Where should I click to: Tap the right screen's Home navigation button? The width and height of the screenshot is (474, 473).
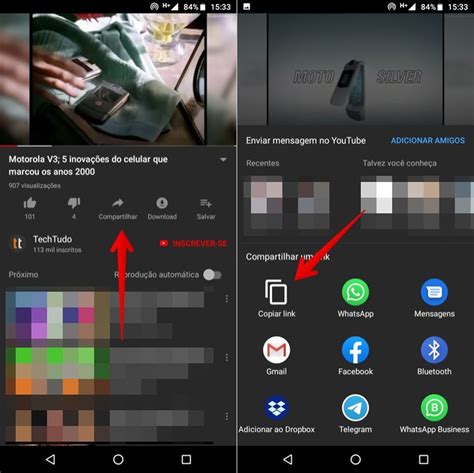point(355,460)
